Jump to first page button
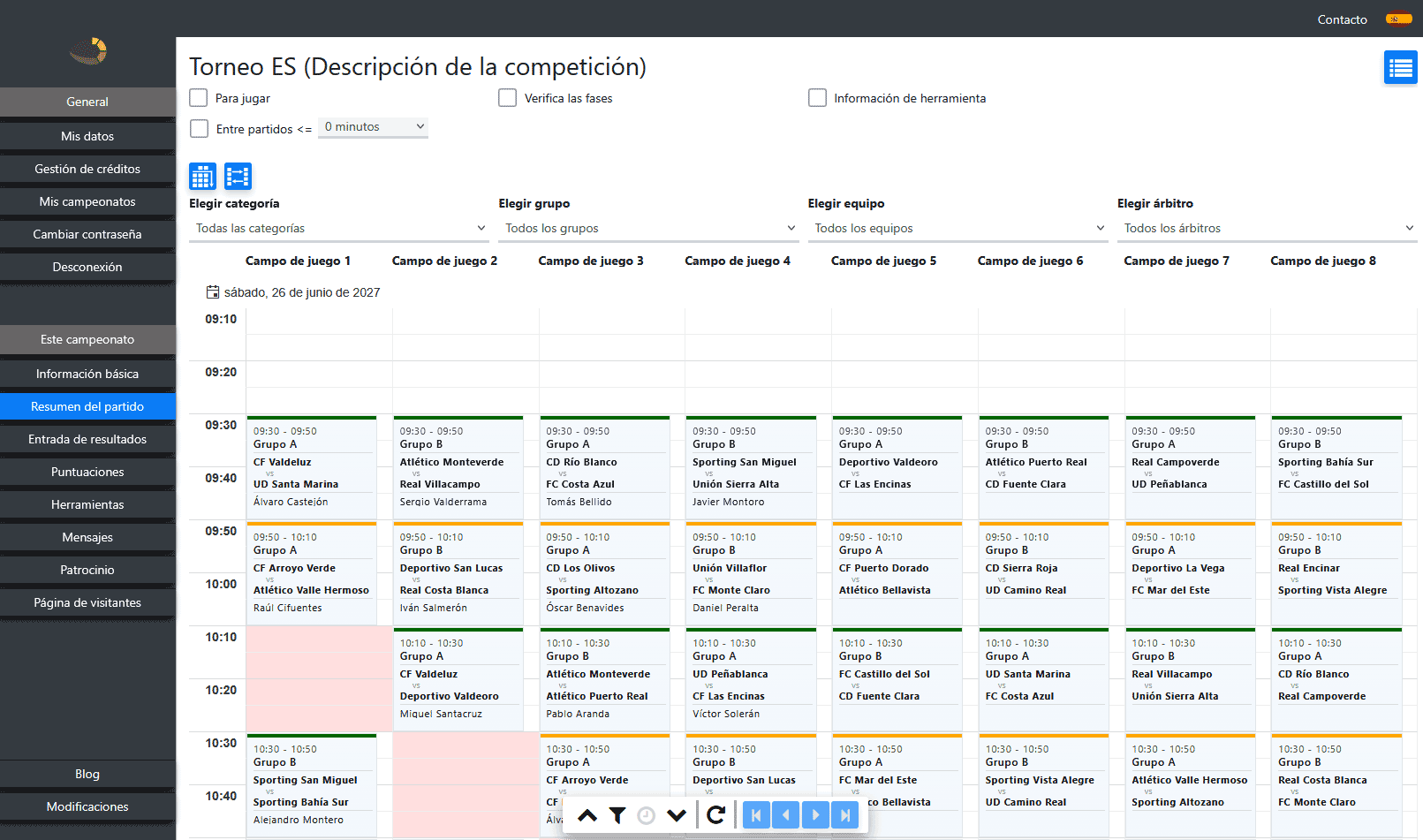The image size is (1423, 840). (x=756, y=815)
